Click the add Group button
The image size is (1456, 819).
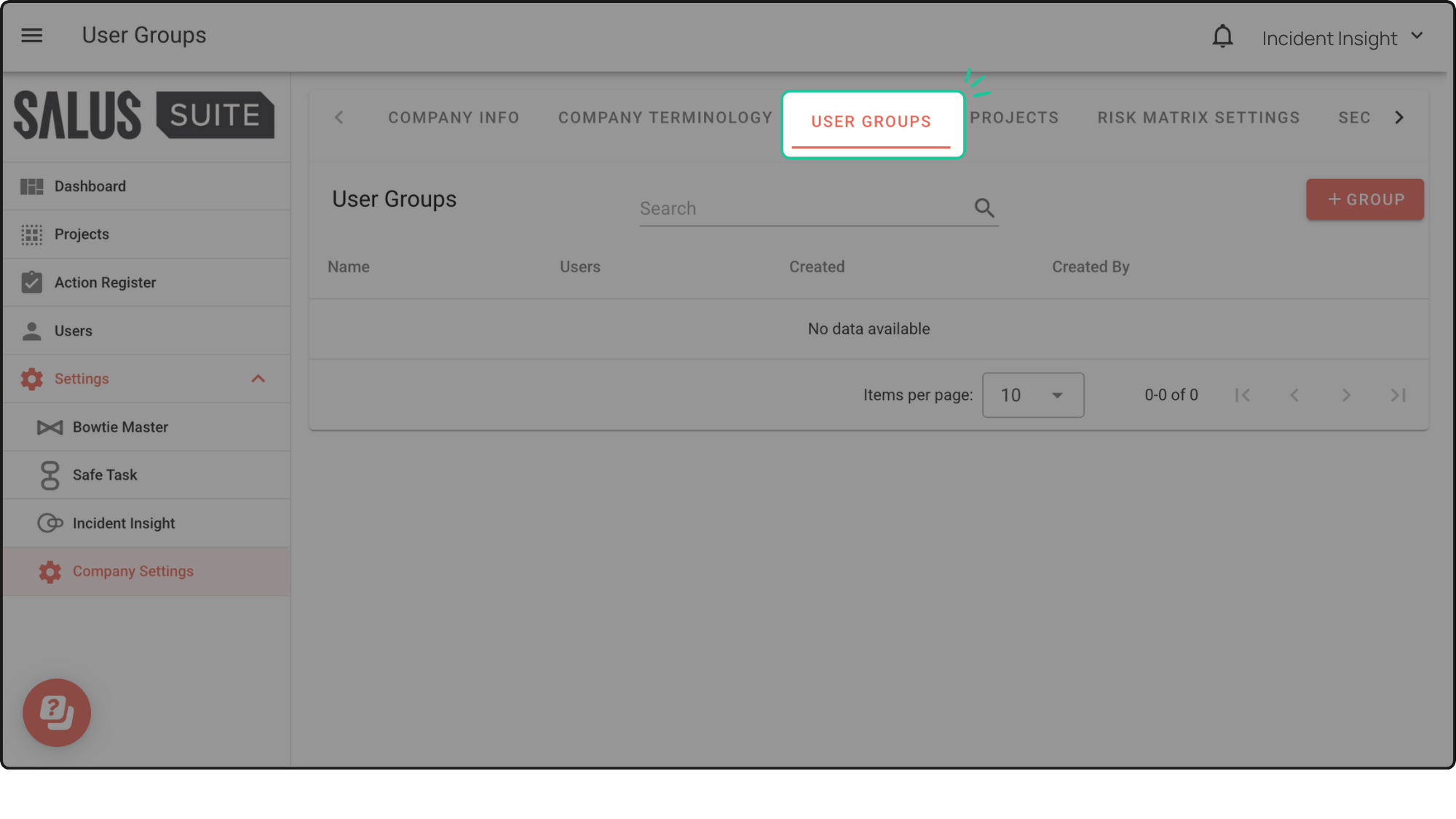[x=1364, y=199]
